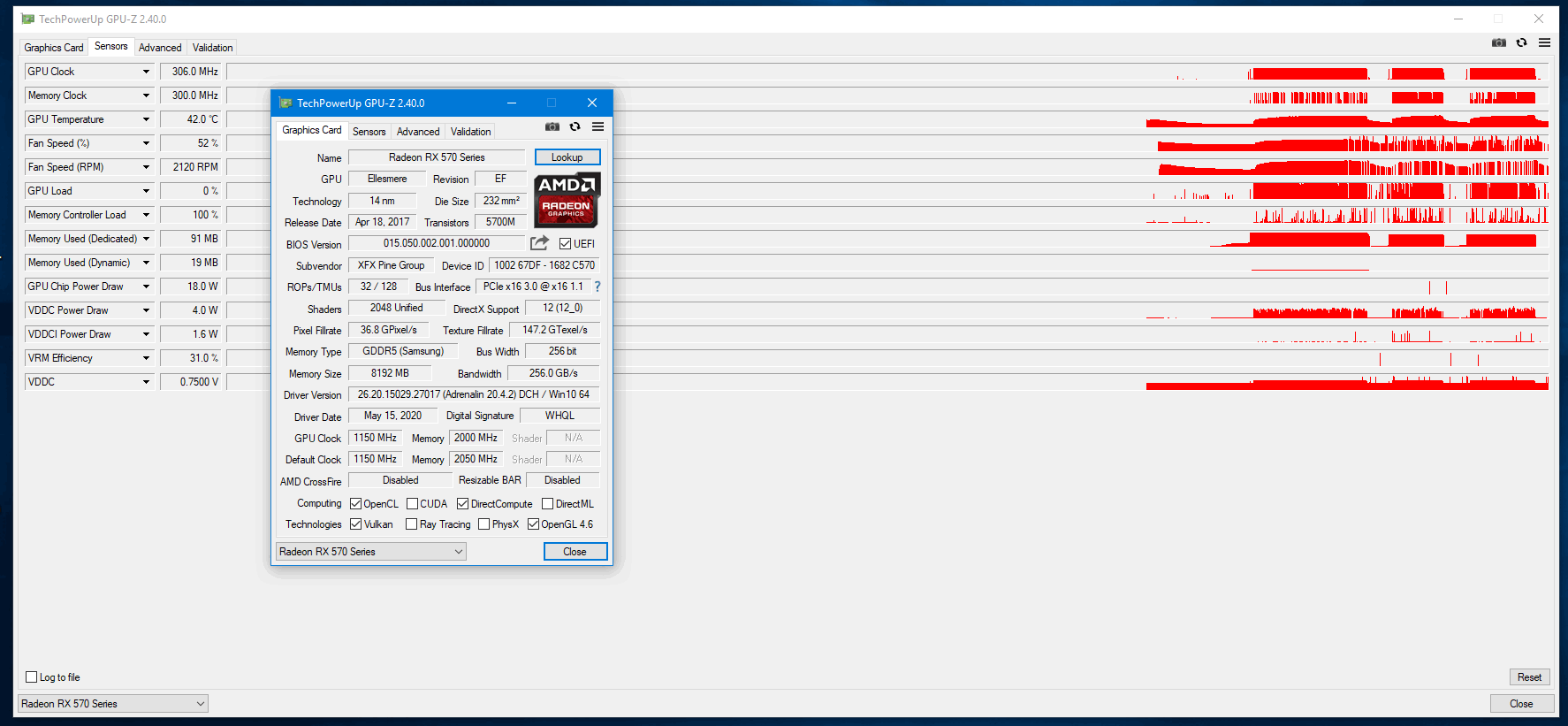Screen dimensions: 1568x726
Task: Open the GPU Chip Power Draw dropdown
Action: 146,287
